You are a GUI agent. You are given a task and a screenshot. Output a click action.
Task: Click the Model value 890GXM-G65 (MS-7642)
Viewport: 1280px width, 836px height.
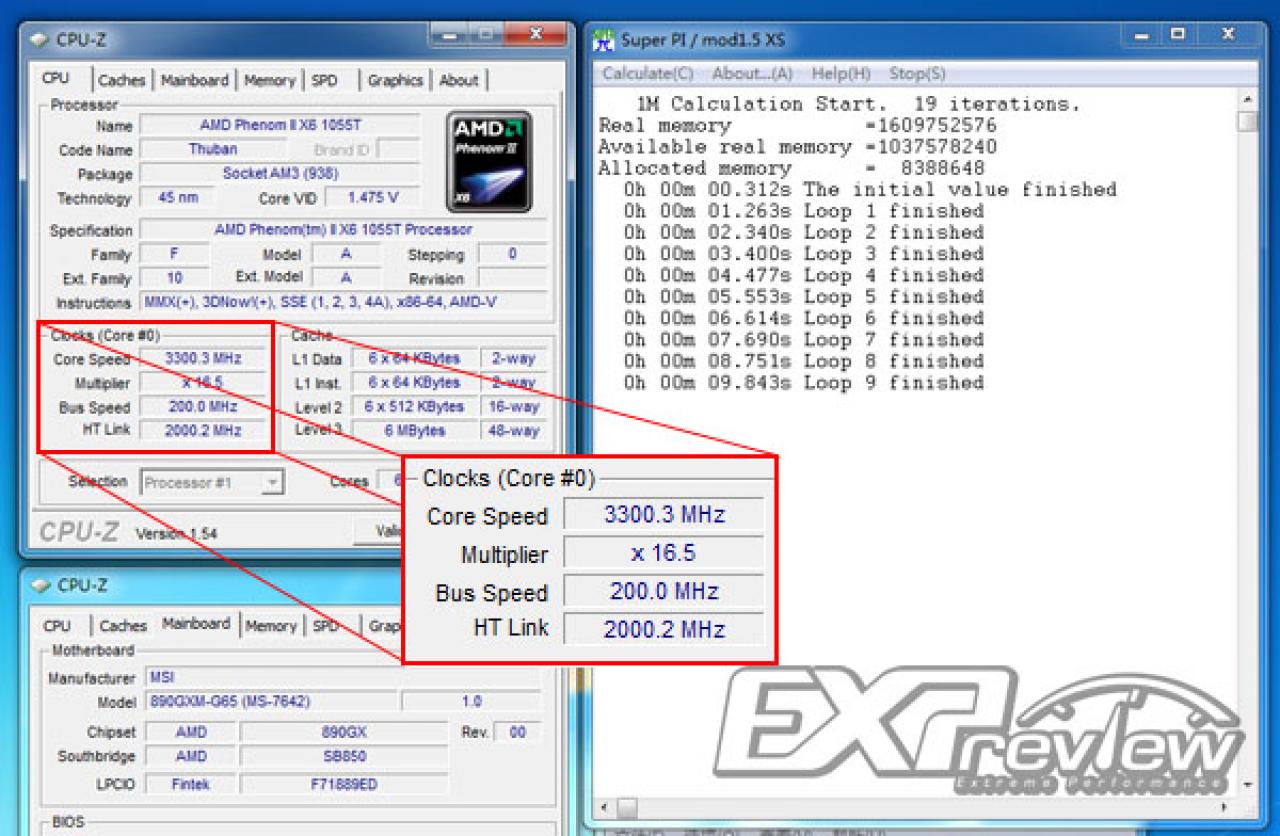coord(271,702)
